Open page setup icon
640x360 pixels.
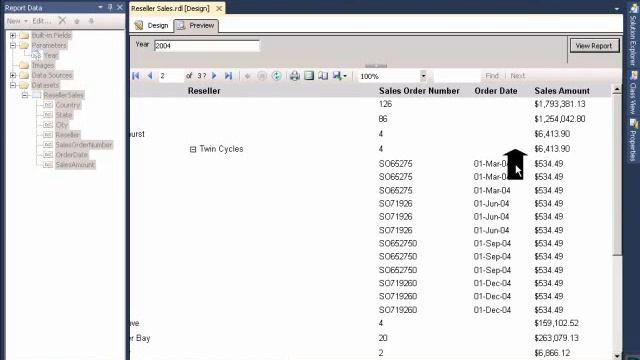click(323, 76)
